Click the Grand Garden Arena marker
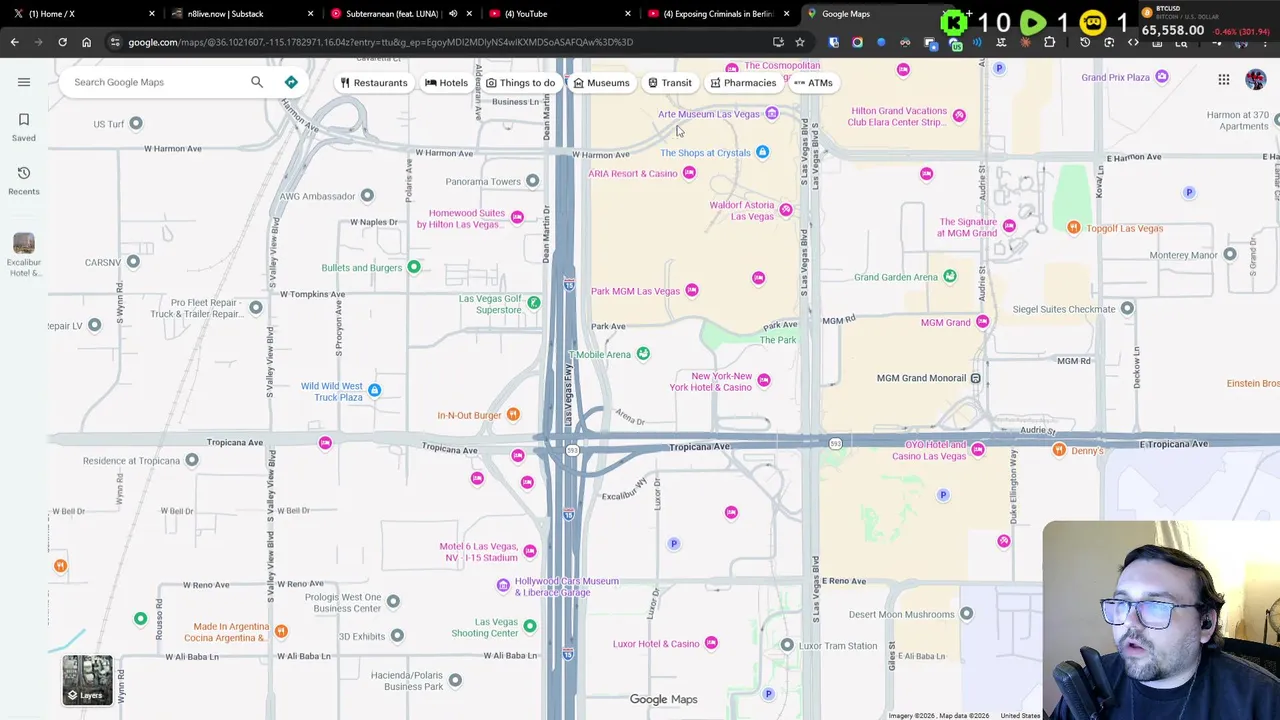The image size is (1280, 720). (950, 276)
